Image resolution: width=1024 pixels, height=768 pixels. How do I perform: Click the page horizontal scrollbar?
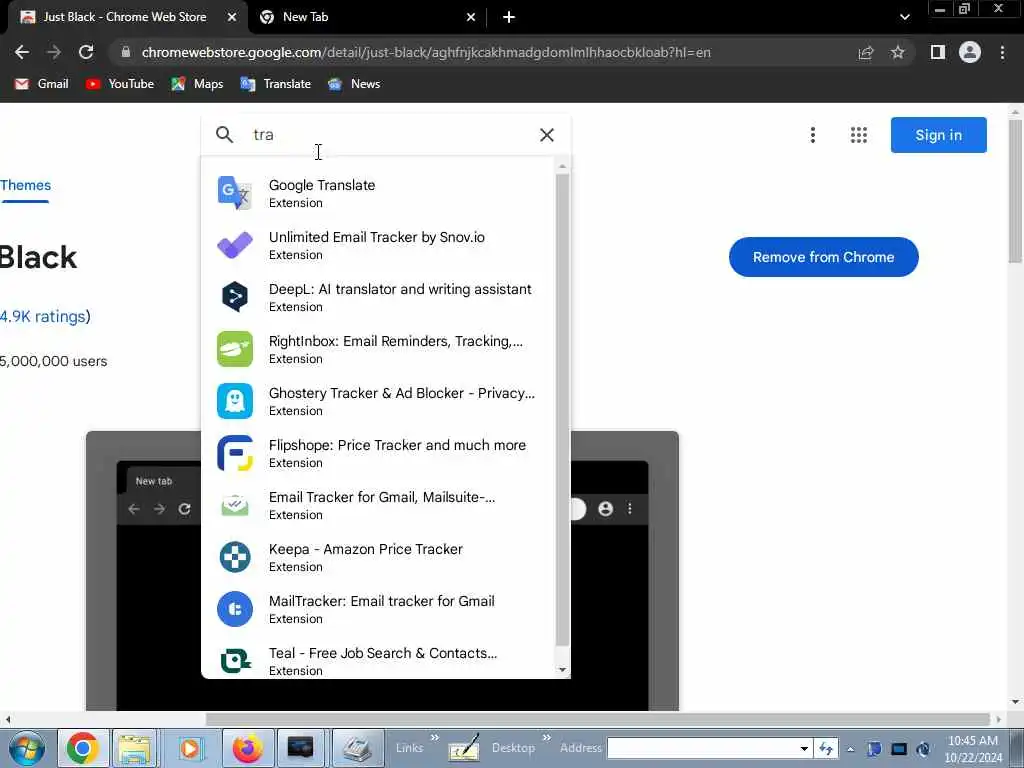[598, 719]
